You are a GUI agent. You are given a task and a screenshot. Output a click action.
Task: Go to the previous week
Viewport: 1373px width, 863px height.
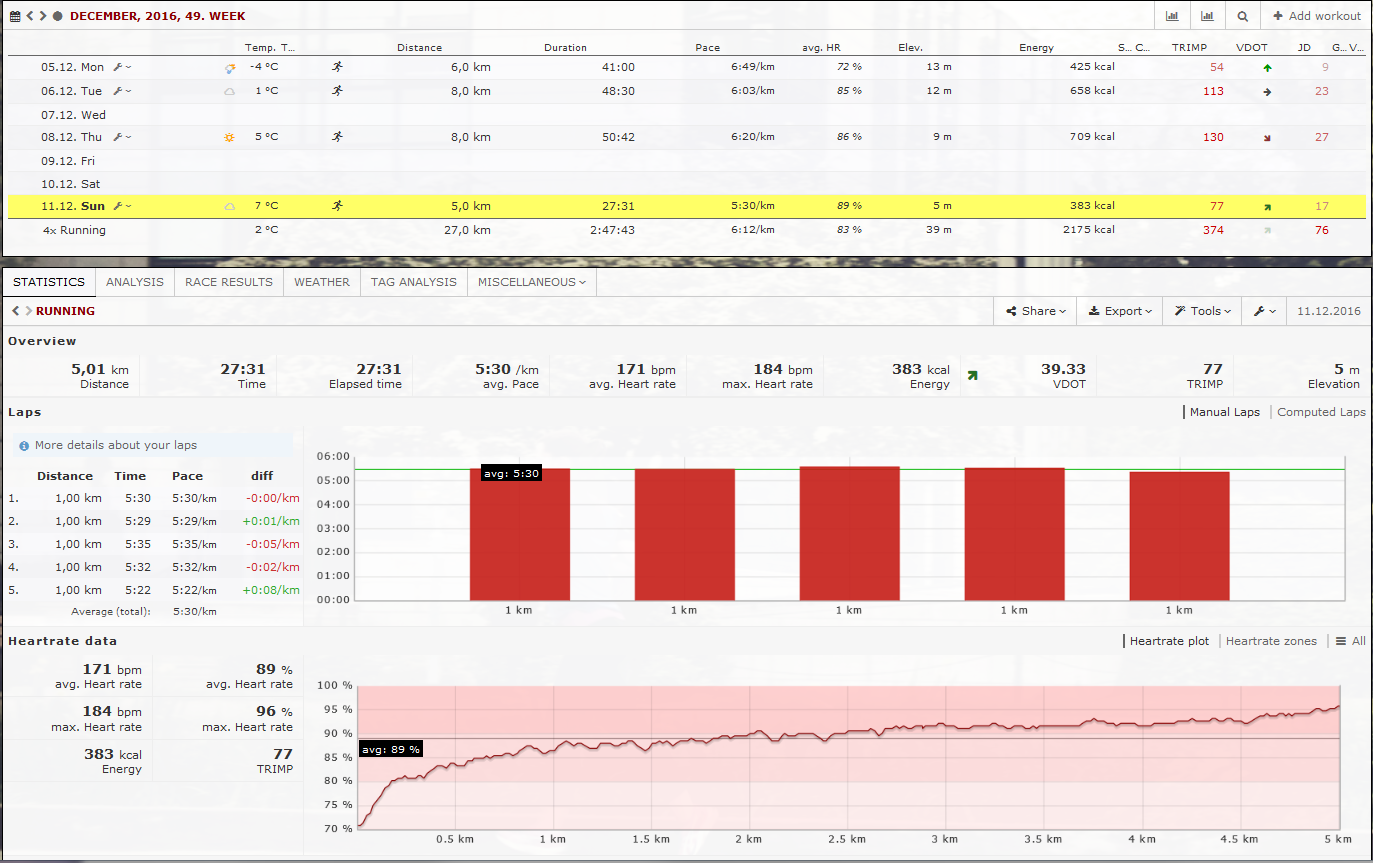pyautogui.click(x=30, y=16)
